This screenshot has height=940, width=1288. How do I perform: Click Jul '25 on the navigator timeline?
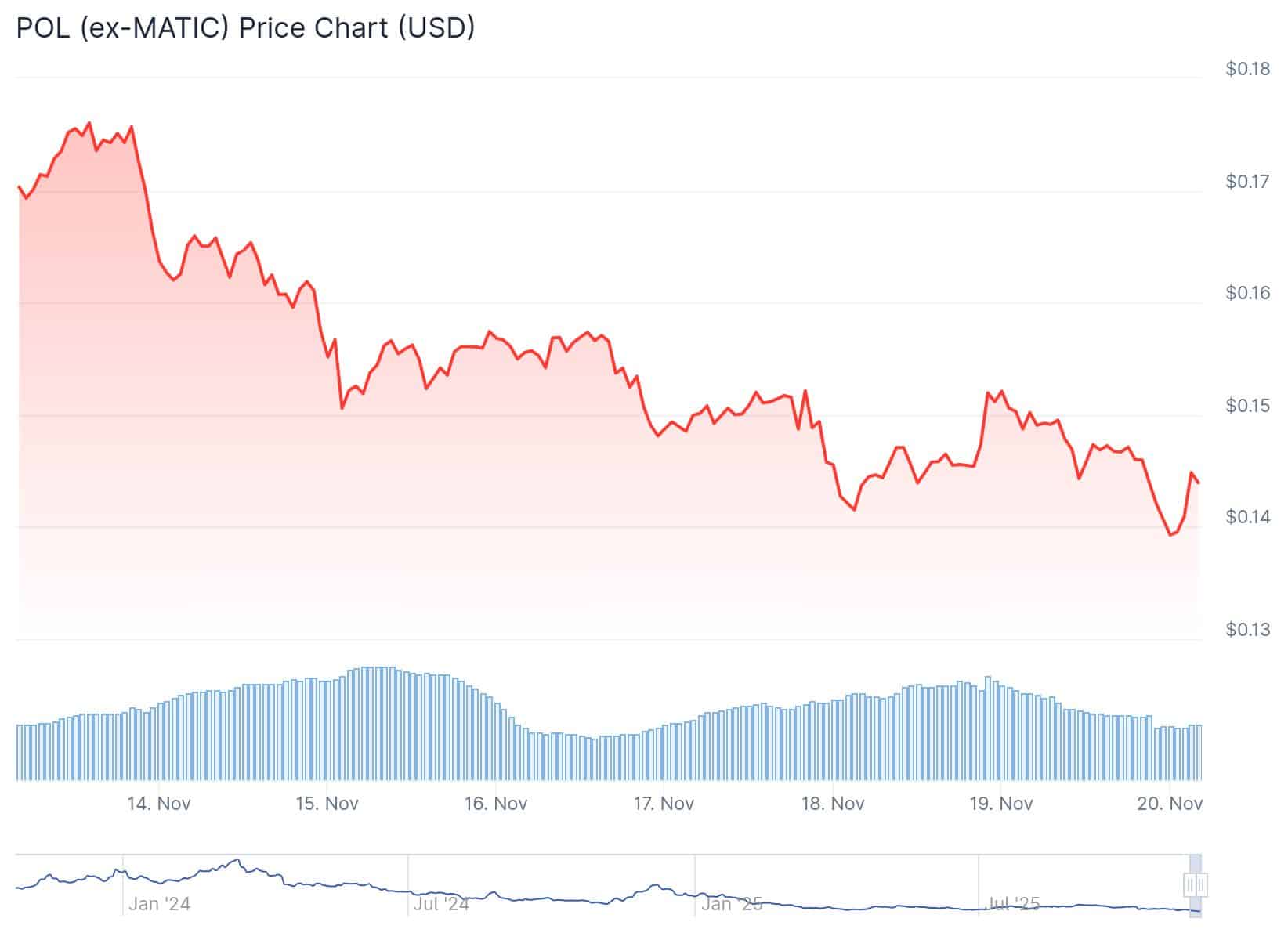1013,904
